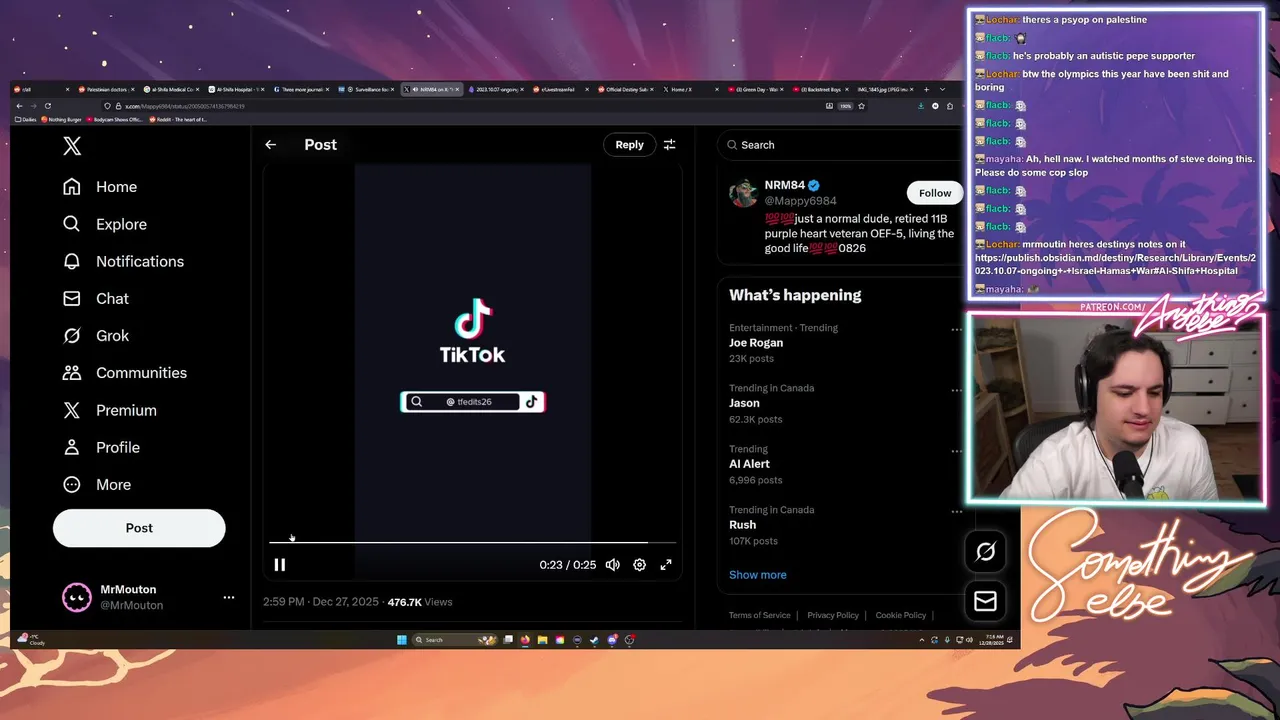The height and width of the screenshot is (720, 1280).
Task: Mute the video volume icon
Action: tap(612, 565)
